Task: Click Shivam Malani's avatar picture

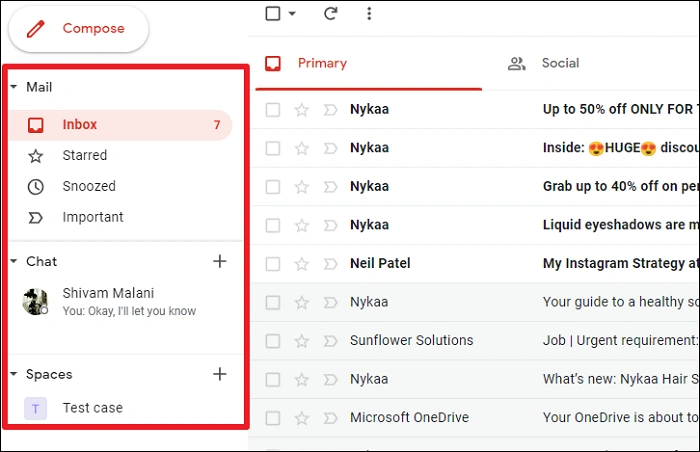Action: click(35, 301)
